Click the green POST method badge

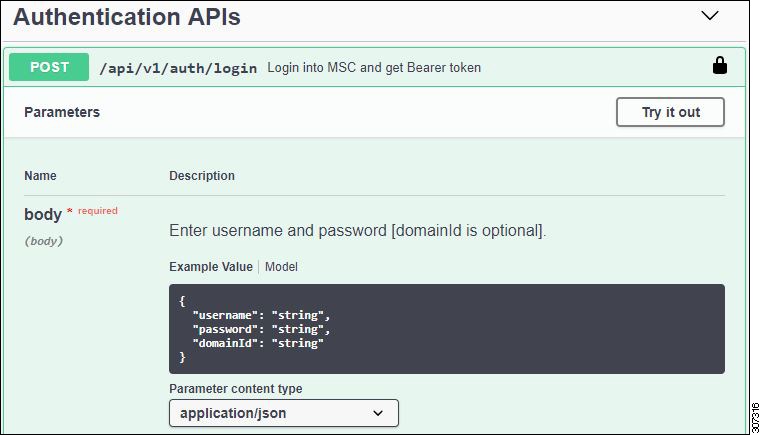[x=49, y=67]
